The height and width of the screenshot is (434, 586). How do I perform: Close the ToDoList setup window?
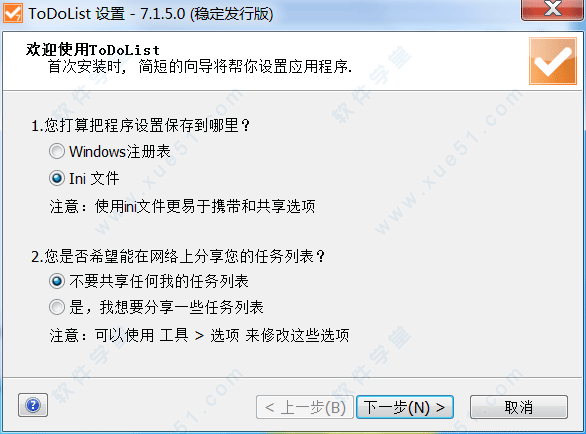552,9
